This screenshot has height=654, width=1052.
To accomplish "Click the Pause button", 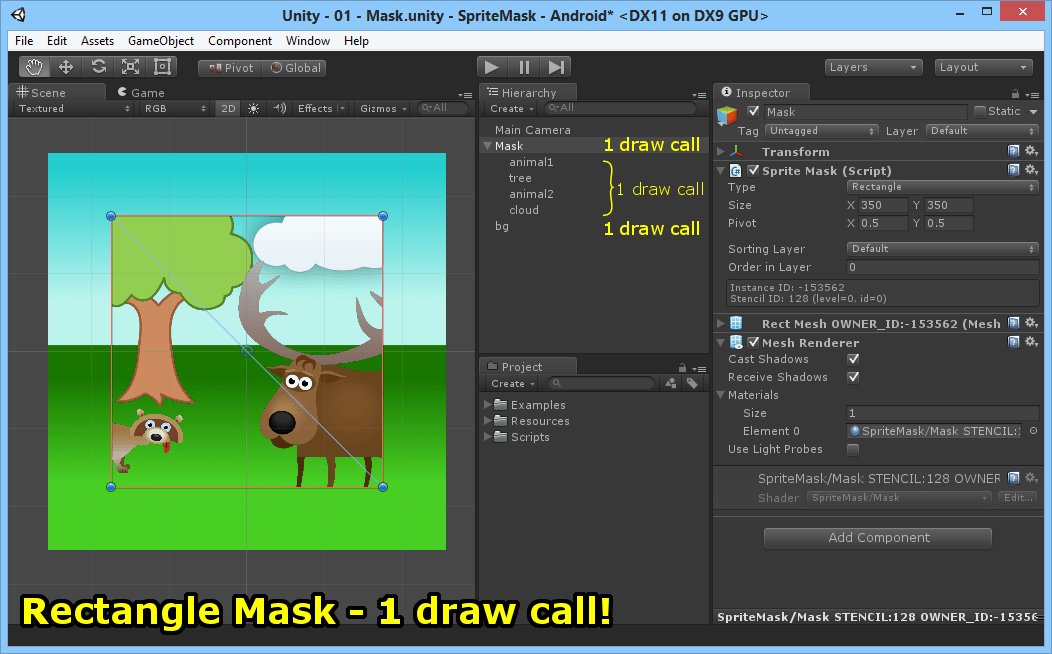I will click(x=523, y=66).
